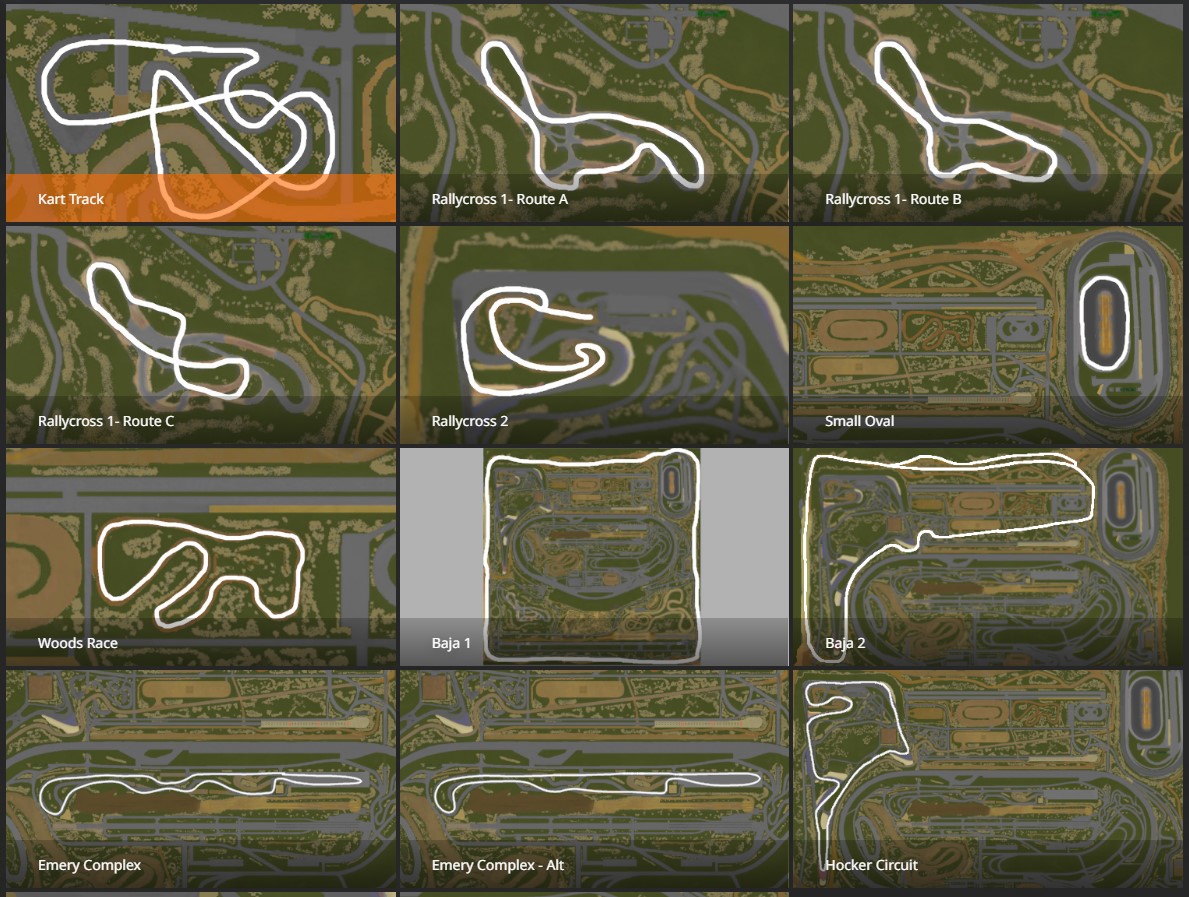Pick the Baja 2 route thumbnail

tap(987, 557)
